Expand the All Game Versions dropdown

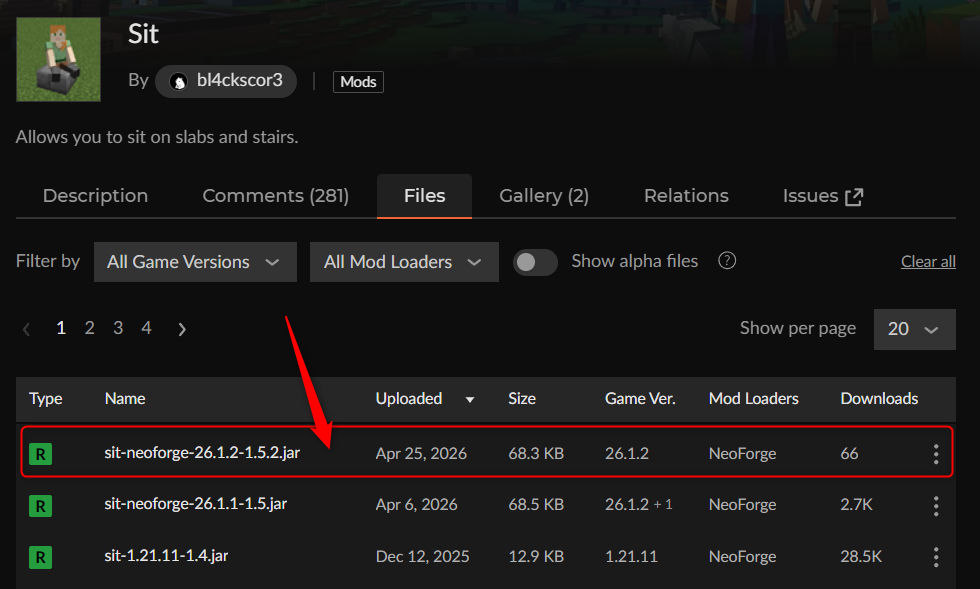(195, 262)
